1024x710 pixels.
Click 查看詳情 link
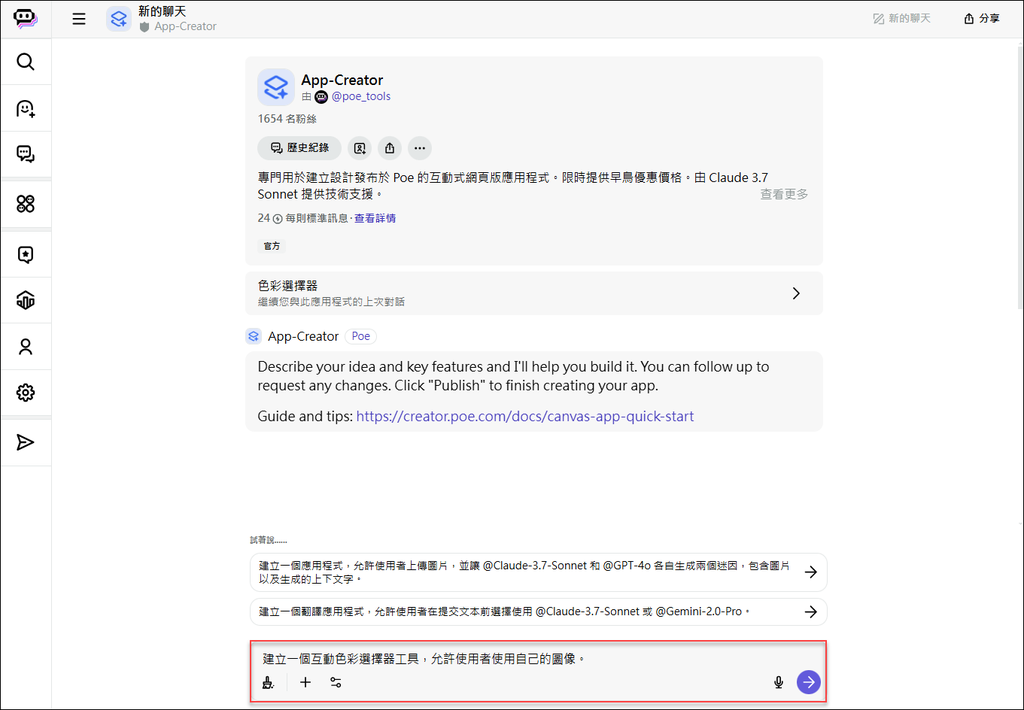point(375,218)
